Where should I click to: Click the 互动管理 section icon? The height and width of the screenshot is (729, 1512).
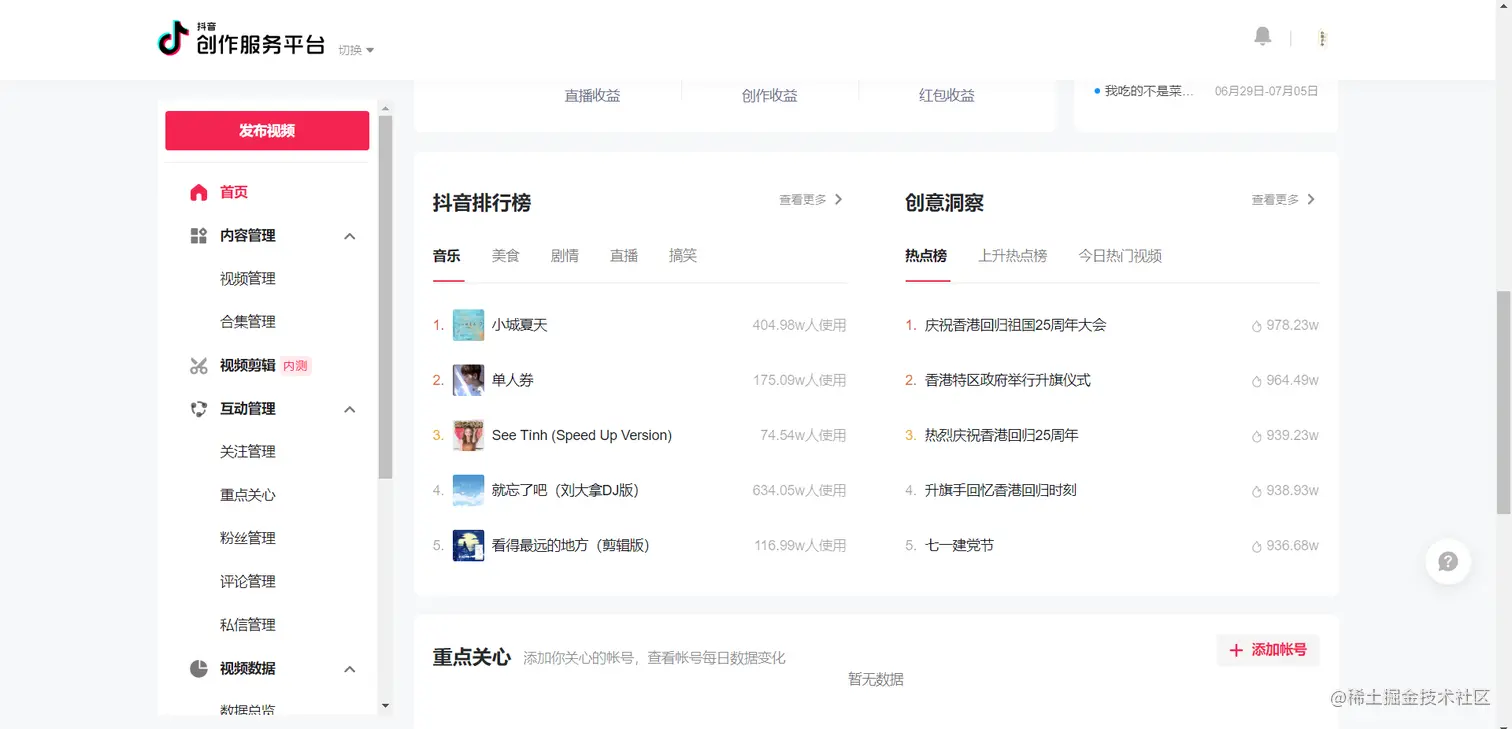click(199, 408)
